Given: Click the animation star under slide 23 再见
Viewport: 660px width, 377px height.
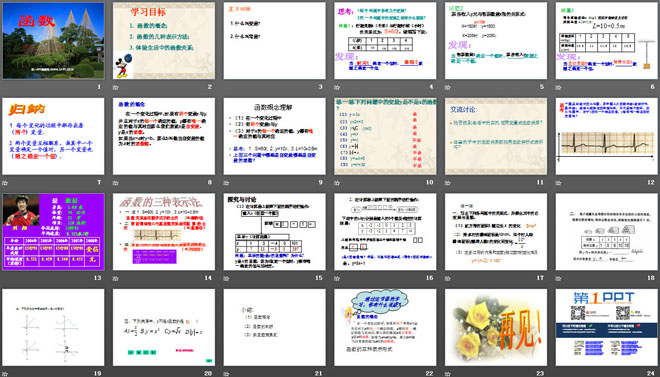Looking at the screenshot, I should [x=447, y=374].
